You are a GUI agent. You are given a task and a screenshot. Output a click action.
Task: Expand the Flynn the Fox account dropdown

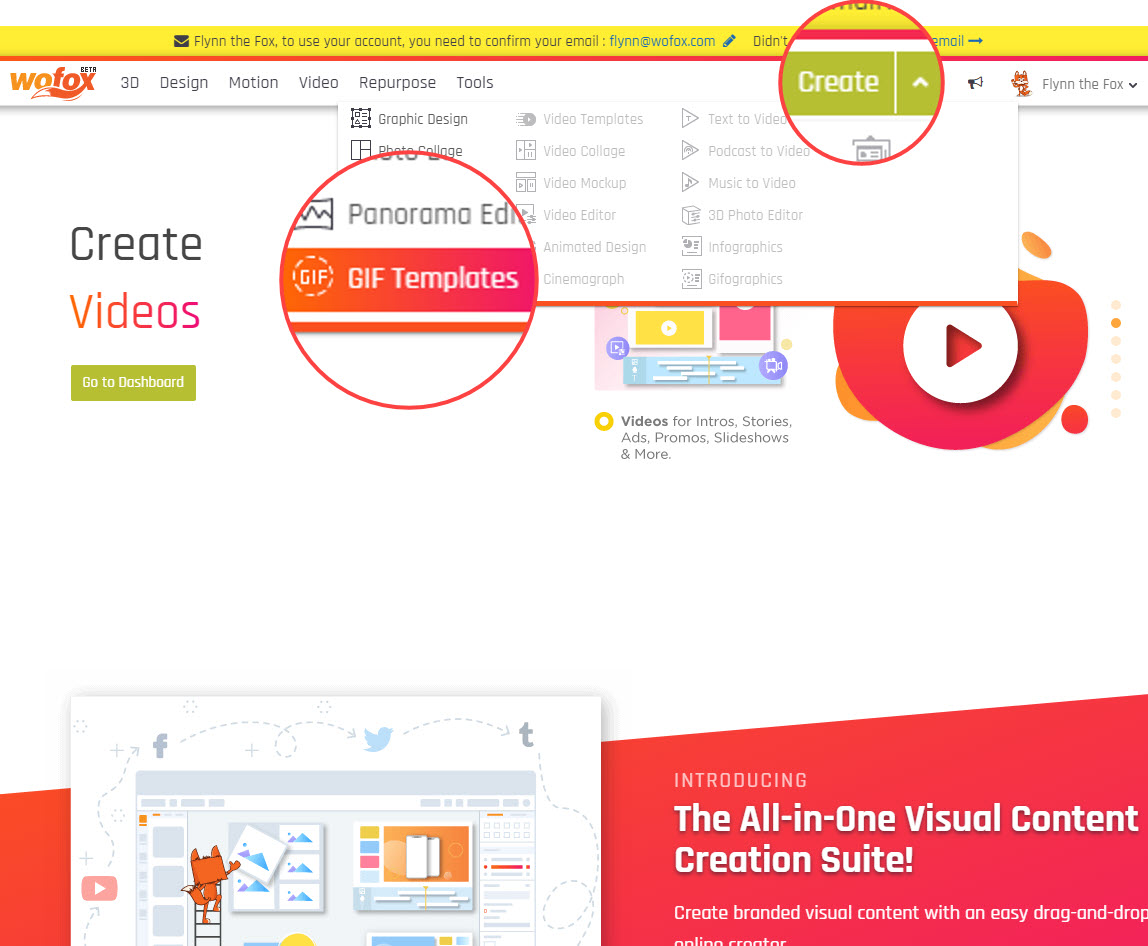click(x=1089, y=85)
